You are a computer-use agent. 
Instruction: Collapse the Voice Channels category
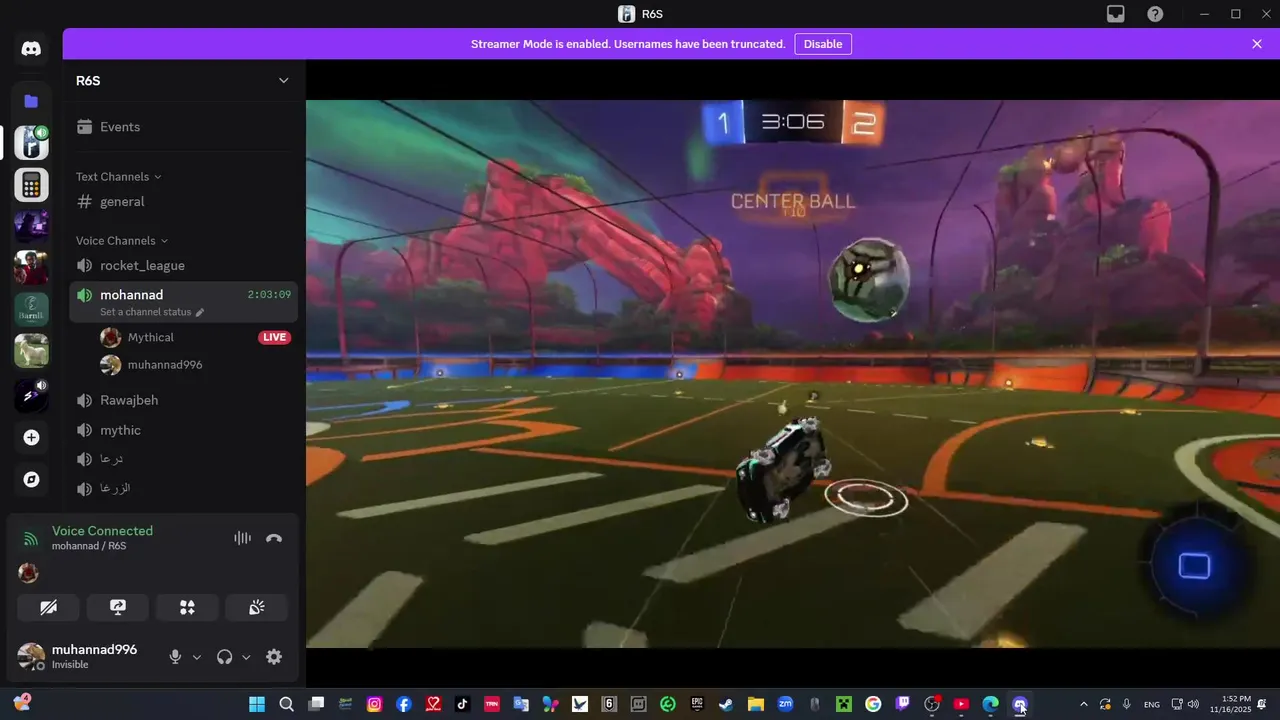pyautogui.click(x=122, y=241)
